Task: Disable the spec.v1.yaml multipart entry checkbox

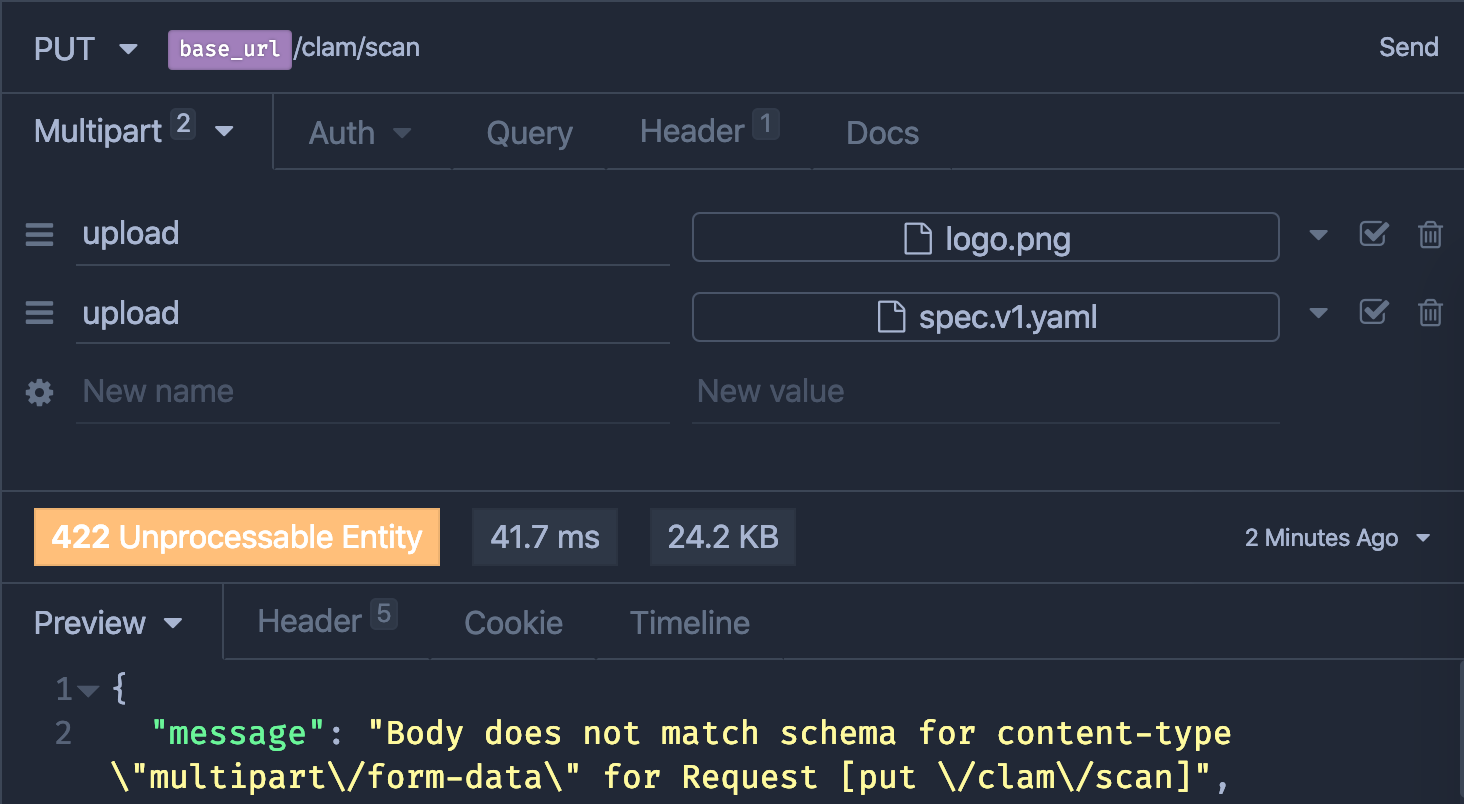Action: tap(1373, 312)
